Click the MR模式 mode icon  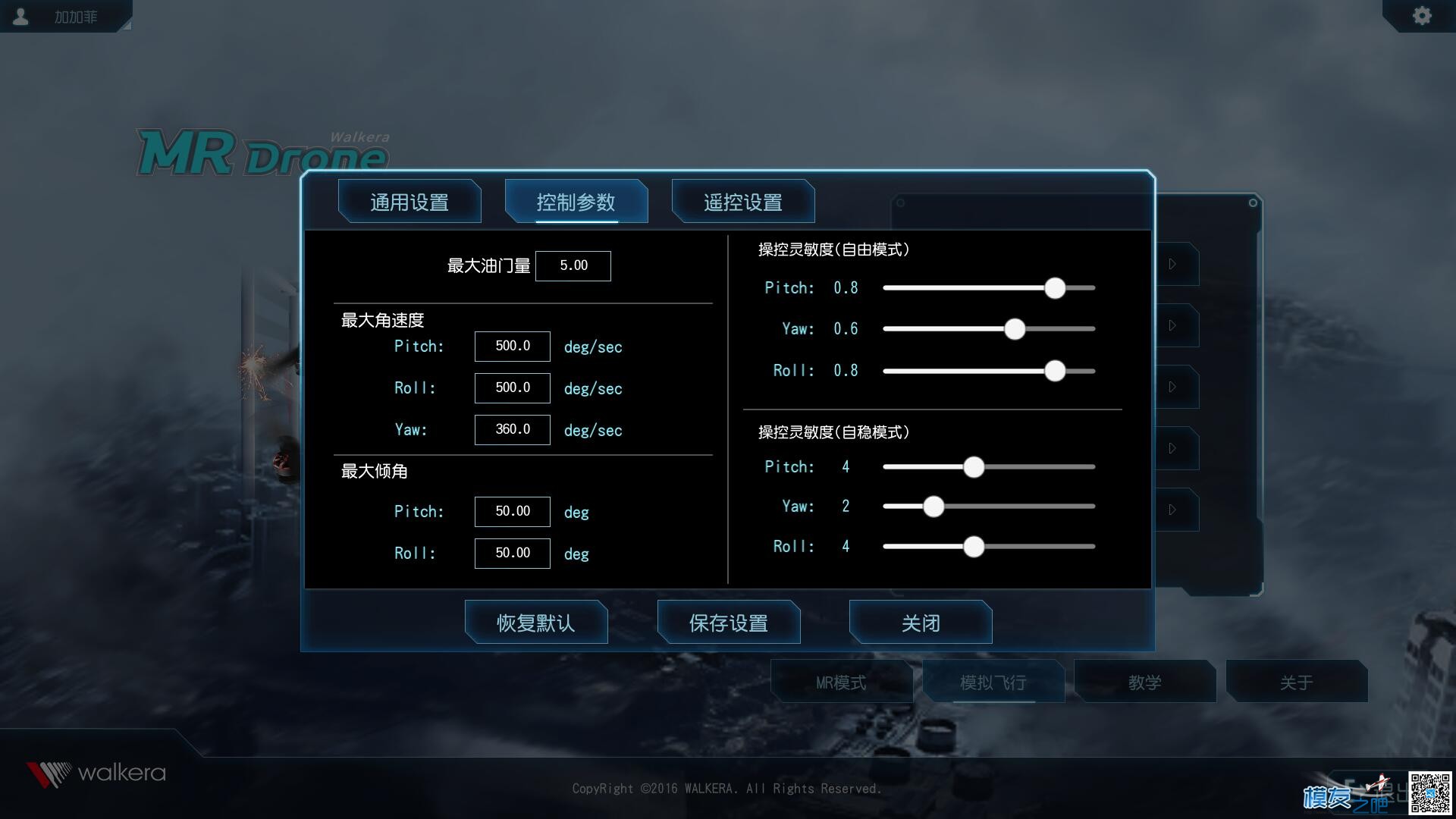(x=843, y=683)
